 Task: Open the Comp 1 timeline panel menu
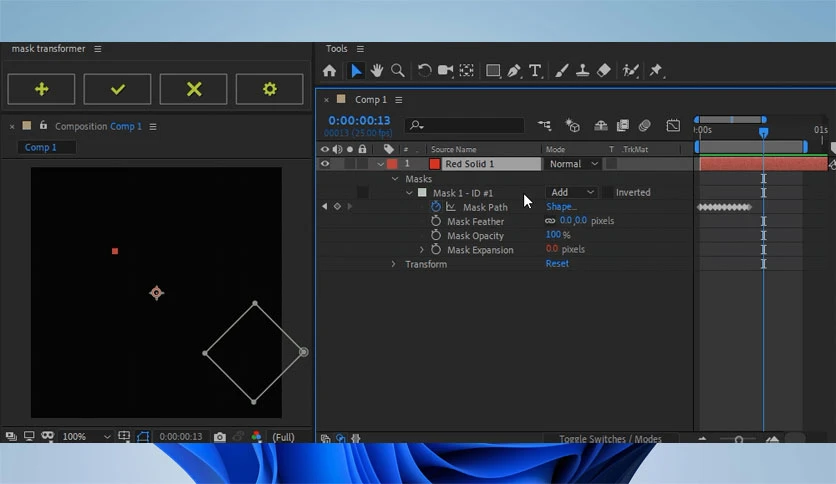(399, 100)
